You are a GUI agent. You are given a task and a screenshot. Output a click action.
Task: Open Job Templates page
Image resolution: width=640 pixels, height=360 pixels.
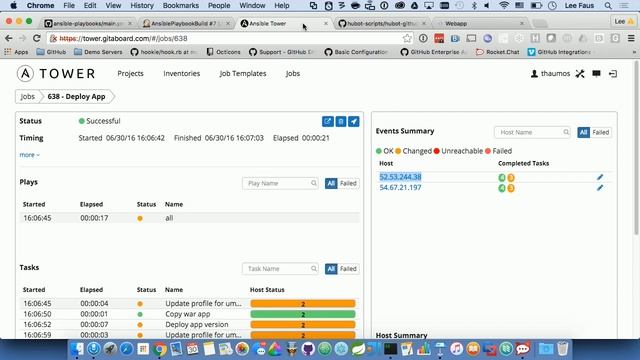pyautogui.click(x=243, y=73)
